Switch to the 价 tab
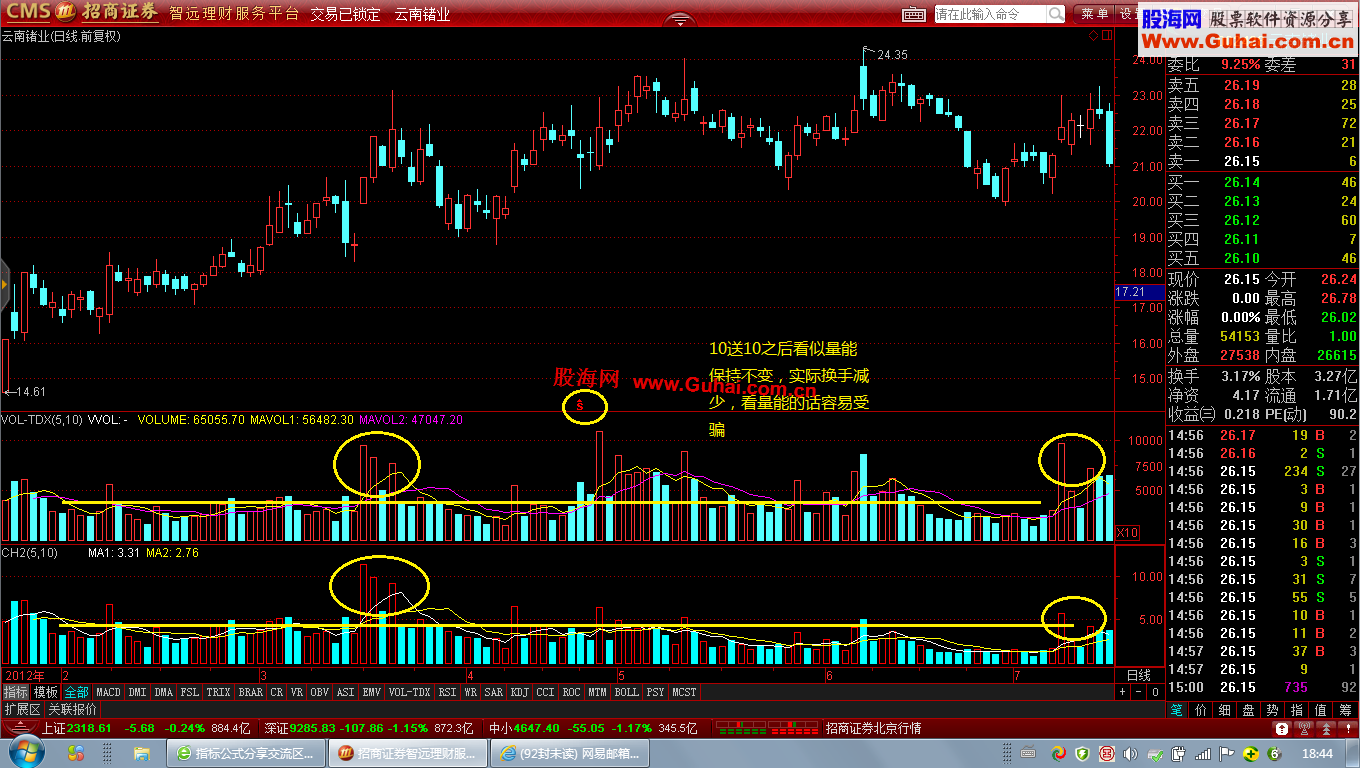1360x768 pixels. (1201, 710)
